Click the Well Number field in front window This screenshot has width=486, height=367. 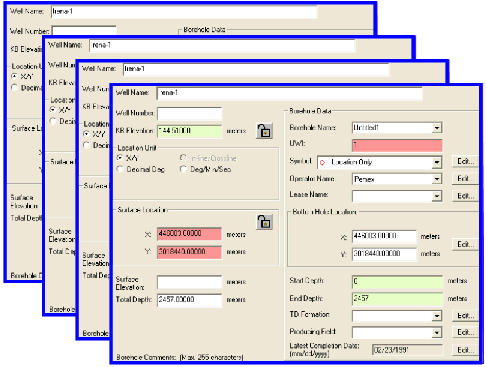[189, 114]
